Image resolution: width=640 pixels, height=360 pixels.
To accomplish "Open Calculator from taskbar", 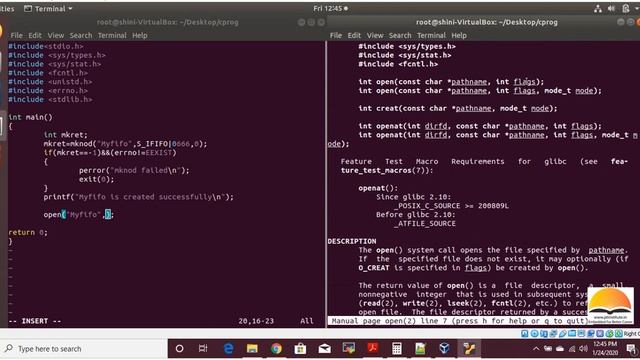I will point(396,349).
